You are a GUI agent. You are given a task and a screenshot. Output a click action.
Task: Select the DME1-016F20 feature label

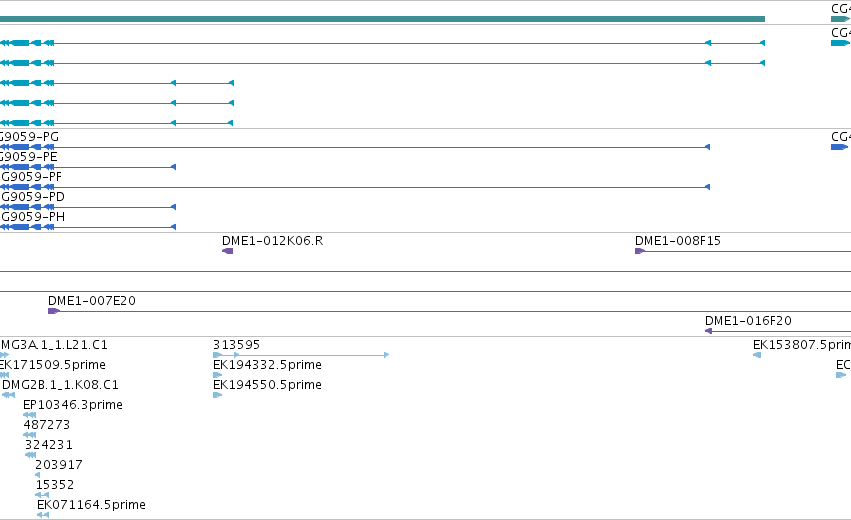pyautogui.click(x=748, y=321)
